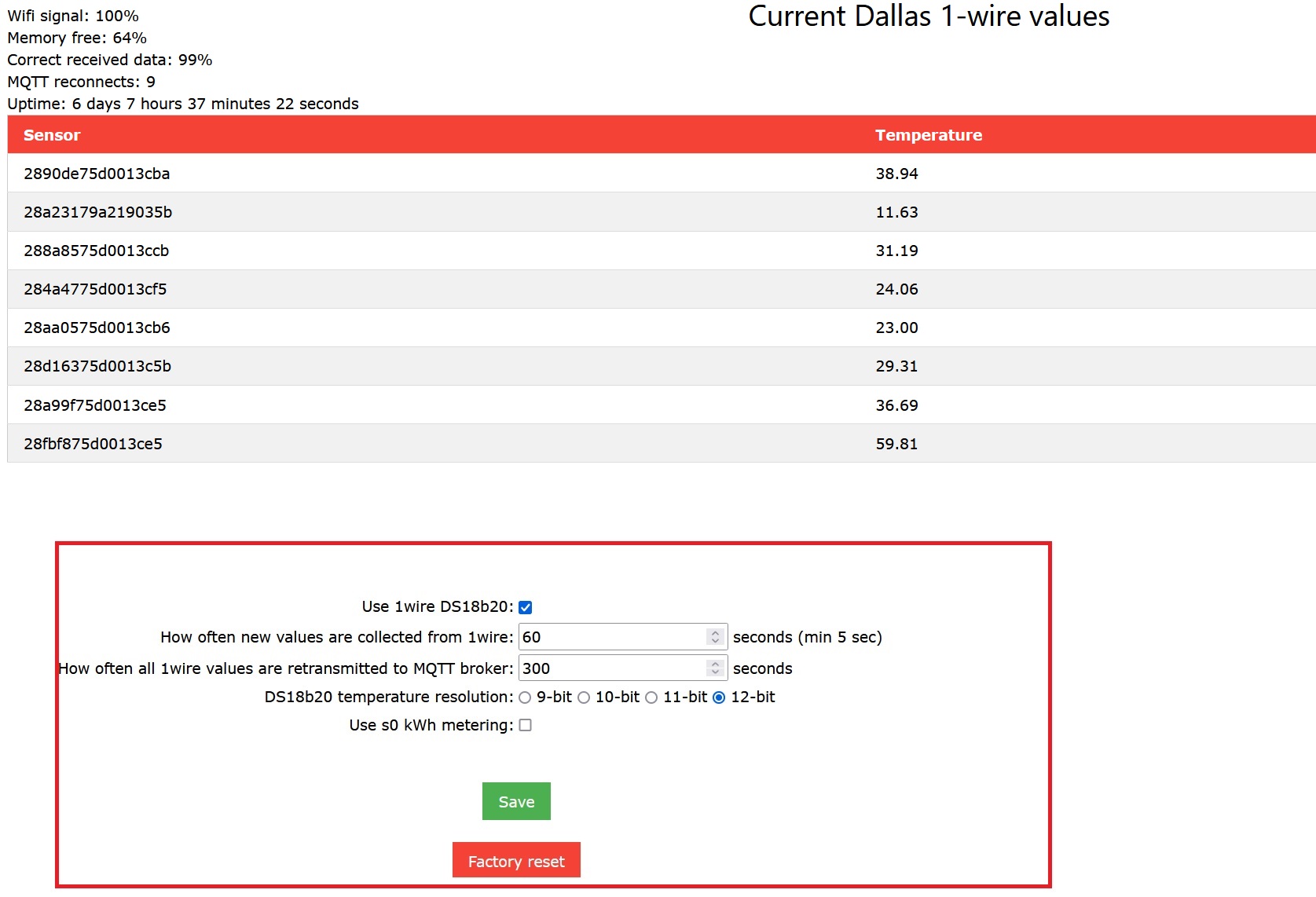Click sensor ID 28a23179a219035b

tap(97, 212)
